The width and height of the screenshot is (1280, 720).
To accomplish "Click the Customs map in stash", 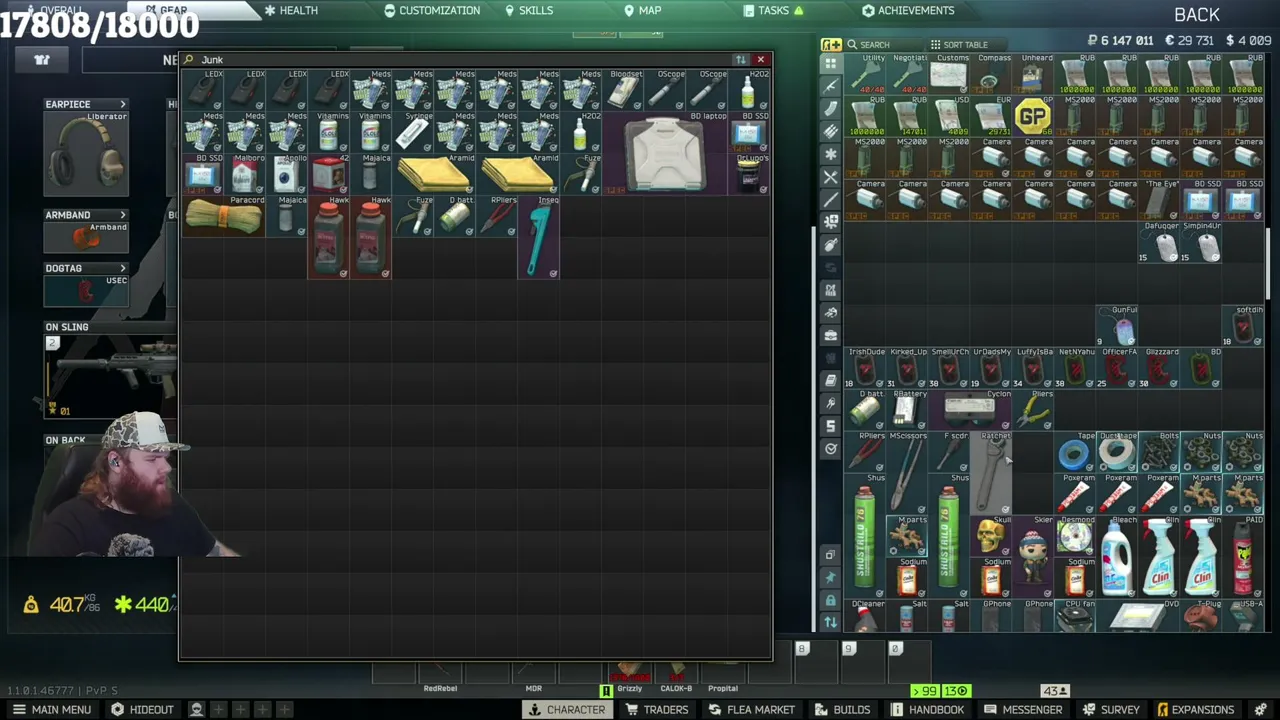I will coord(948,75).
